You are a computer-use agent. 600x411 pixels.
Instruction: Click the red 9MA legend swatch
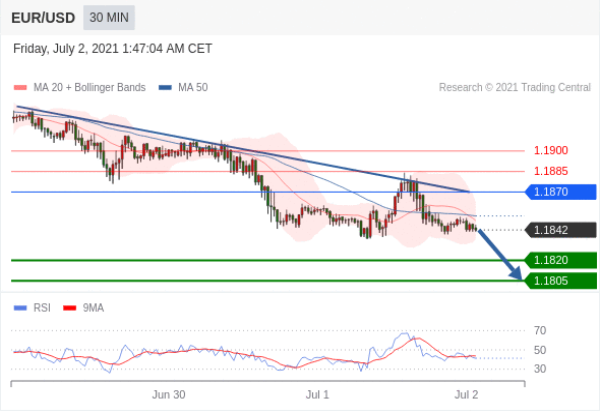[x=70, y=308]
